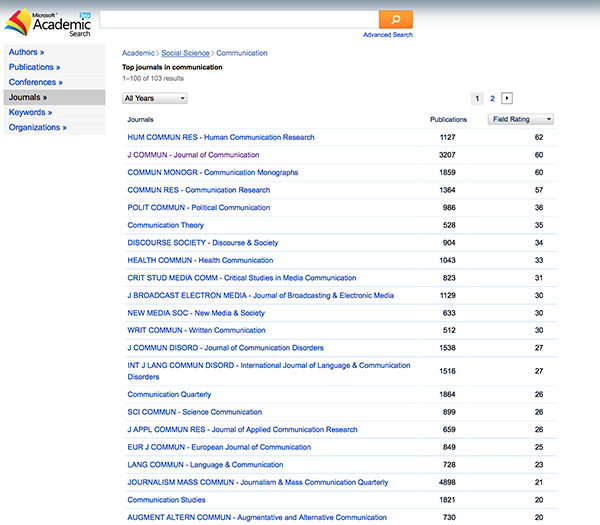Click the orange search magnifier button
600x525 pixels.
pos(396,19)
